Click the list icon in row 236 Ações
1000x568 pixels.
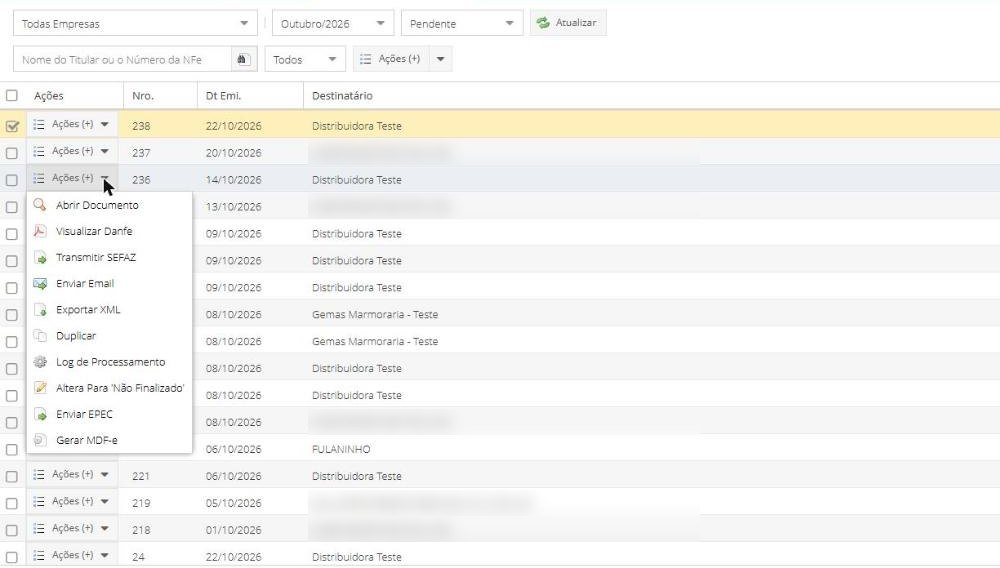39,178
